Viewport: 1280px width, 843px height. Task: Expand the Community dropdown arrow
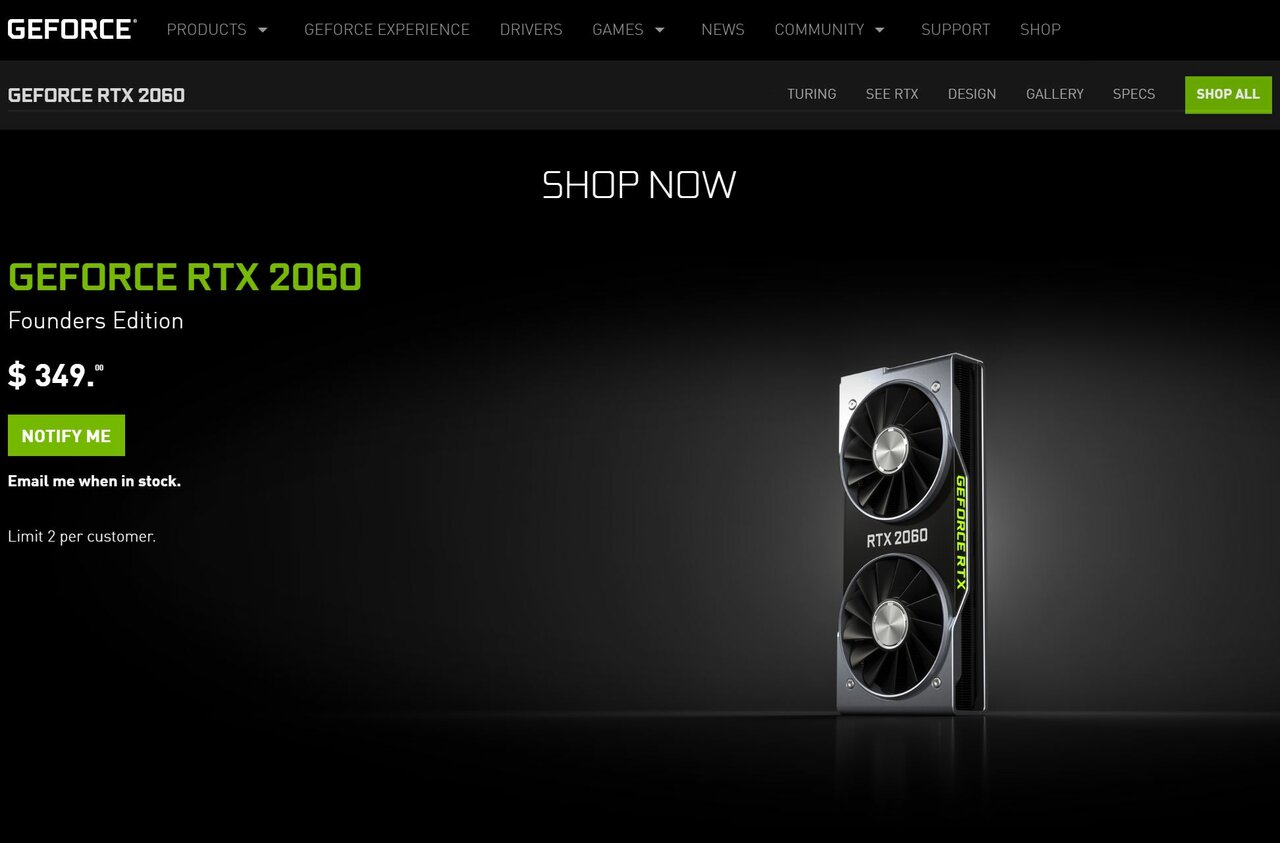880,30
